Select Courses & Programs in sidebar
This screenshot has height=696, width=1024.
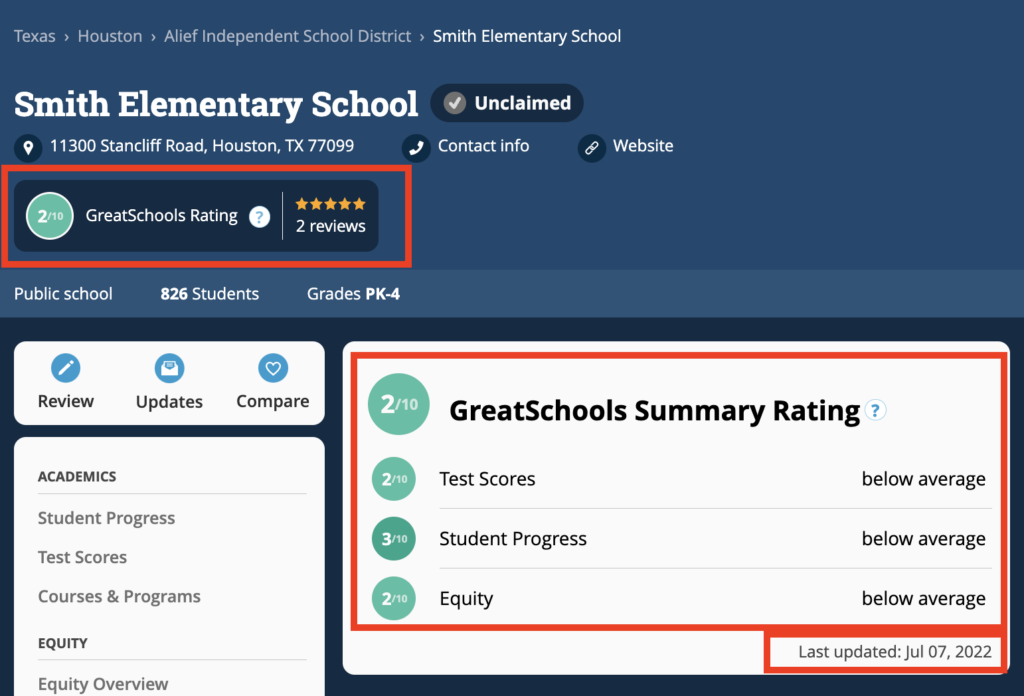coord(120,597)
